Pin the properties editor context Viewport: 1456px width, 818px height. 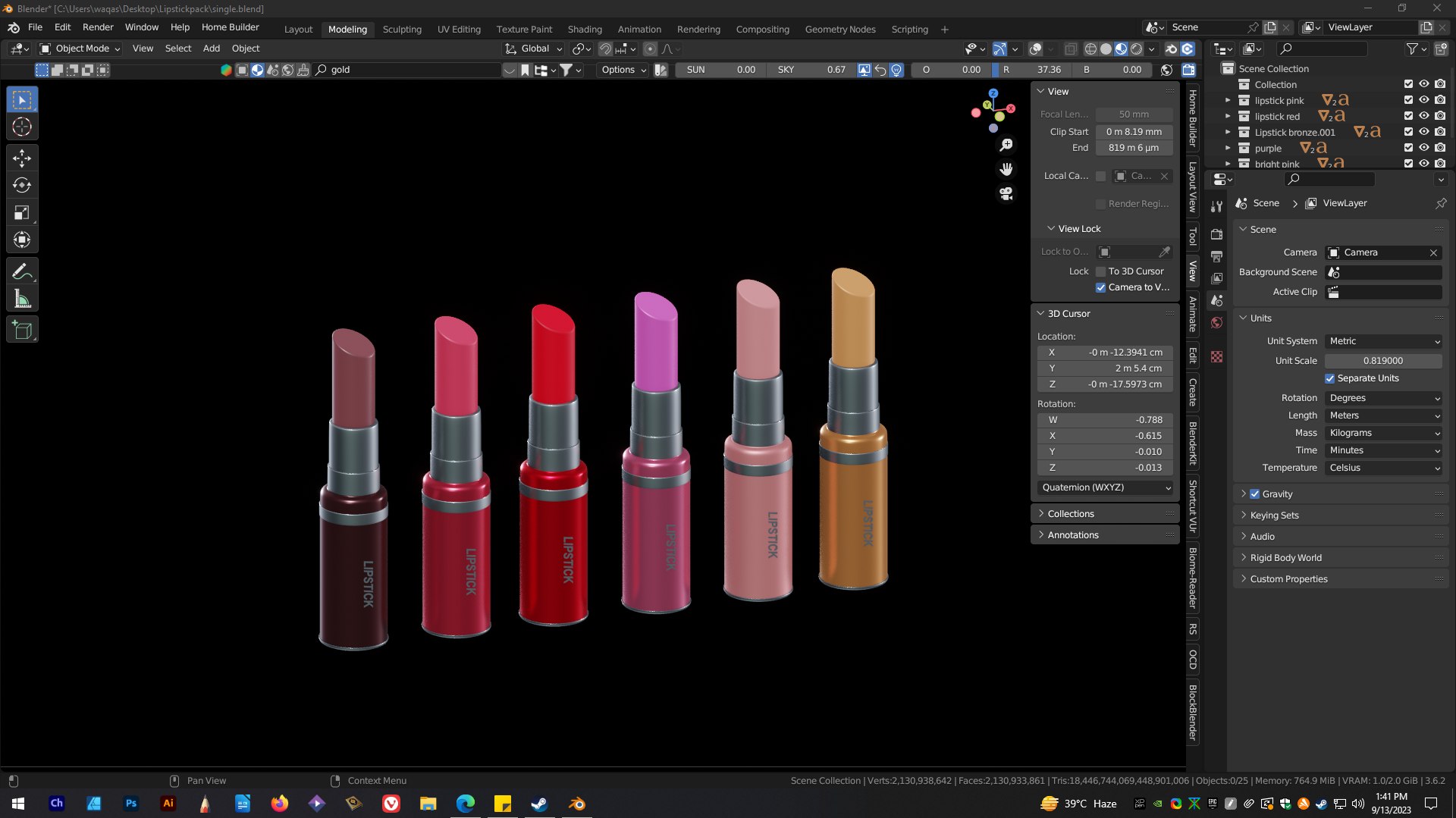[1440, 203]
